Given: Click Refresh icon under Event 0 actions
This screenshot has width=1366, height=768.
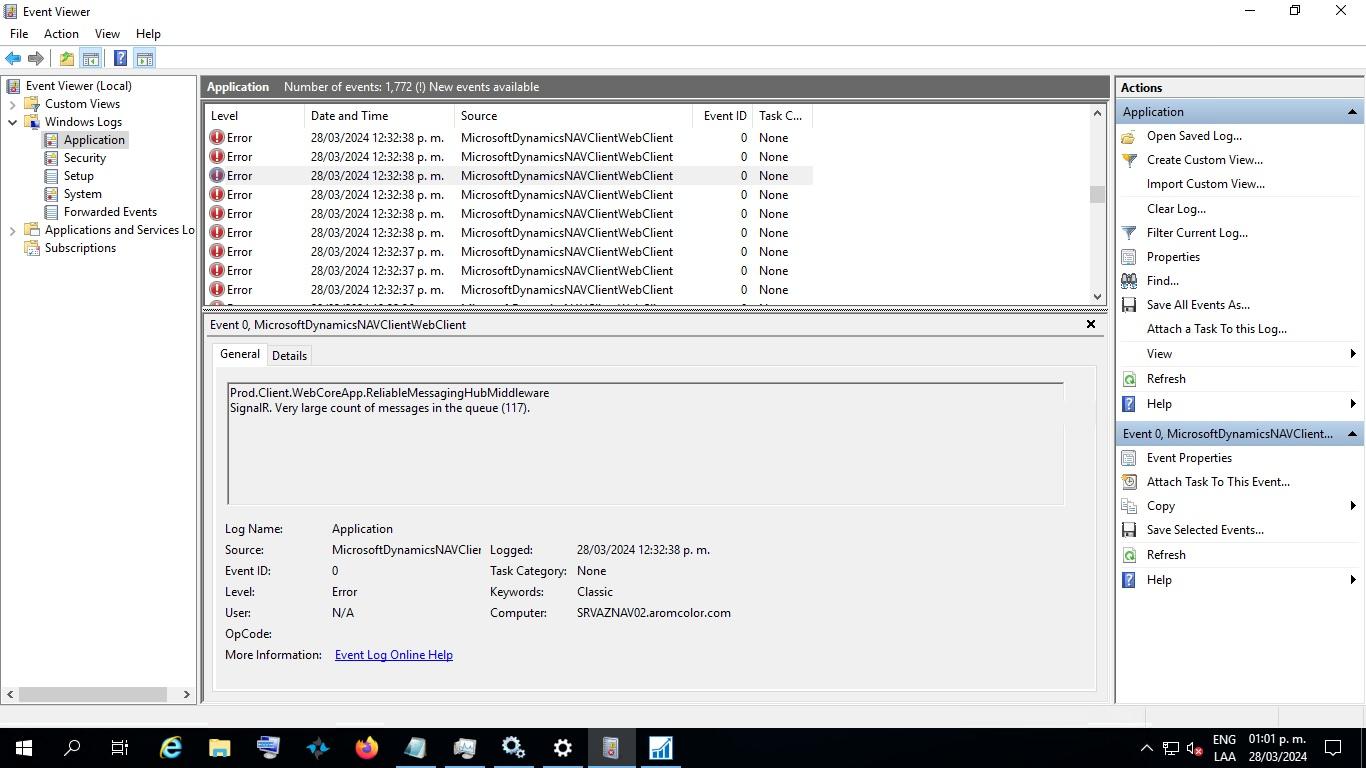Looking at the screenshot, I should [1129, 555].
